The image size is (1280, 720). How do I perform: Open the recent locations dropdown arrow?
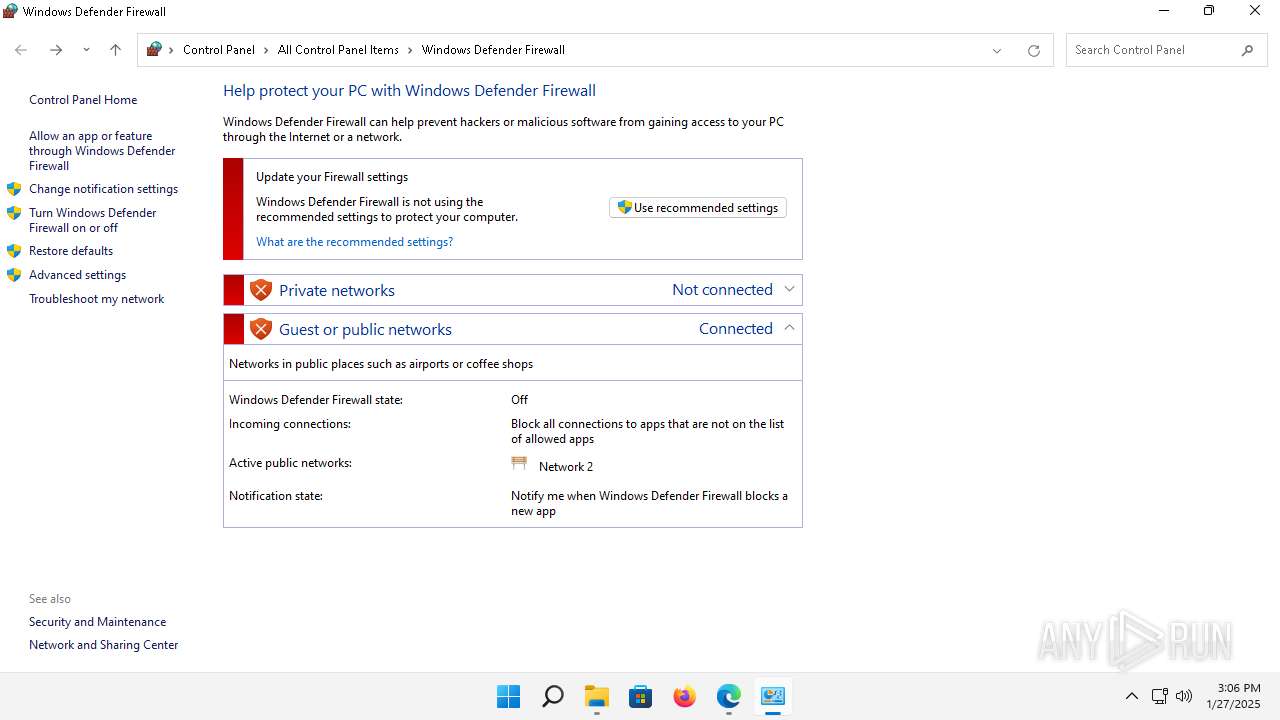click(86, 50)
